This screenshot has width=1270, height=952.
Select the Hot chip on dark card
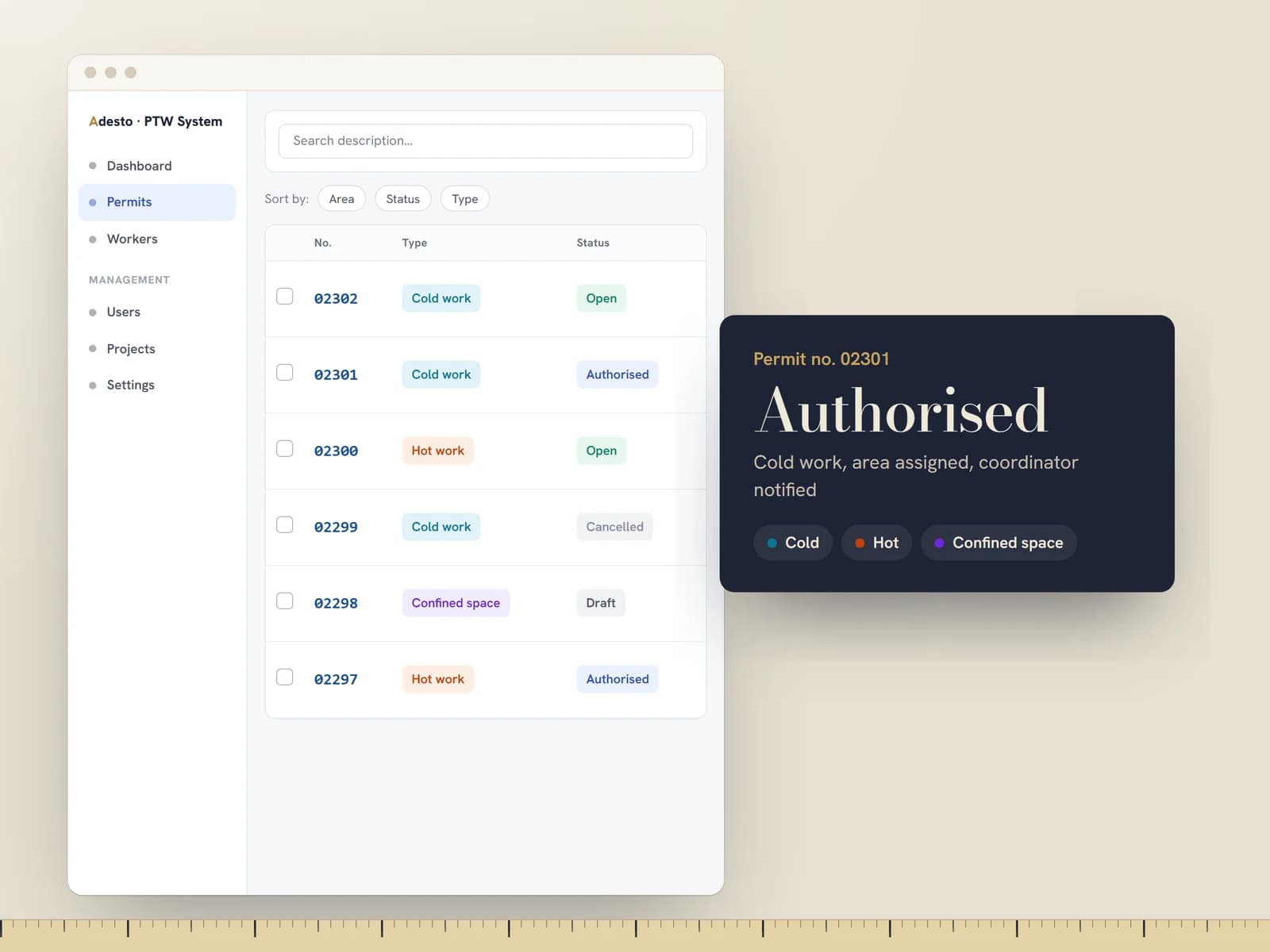[876, 543]
